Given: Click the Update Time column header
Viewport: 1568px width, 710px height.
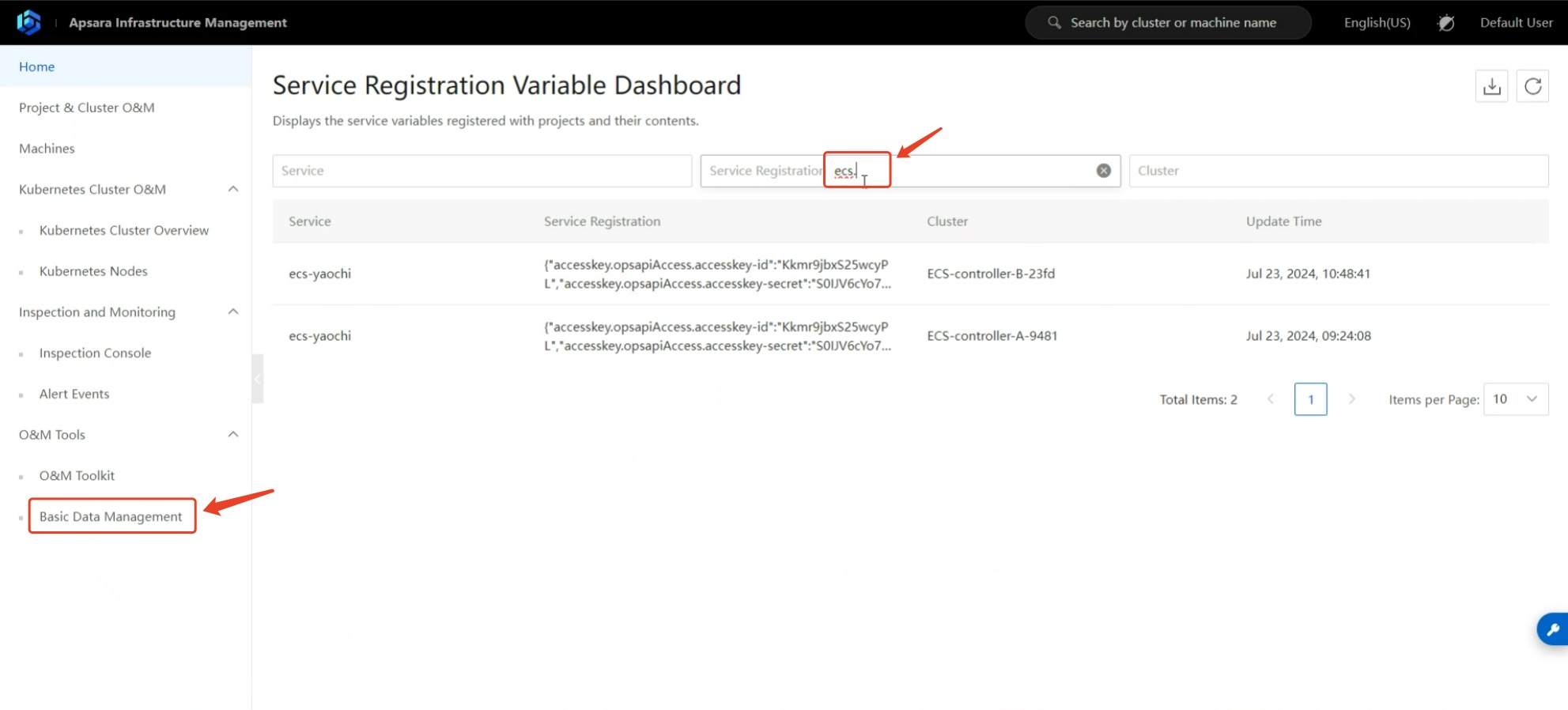Looking at the screenshot, I should (1283, 221).
